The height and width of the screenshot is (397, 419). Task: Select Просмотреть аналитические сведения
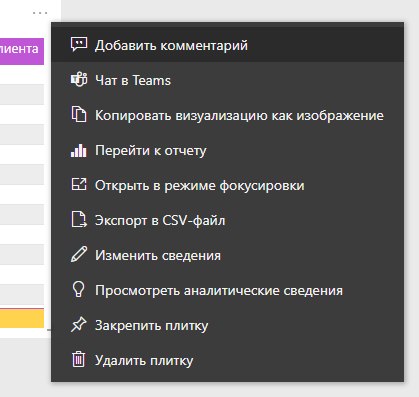point(227,290)
